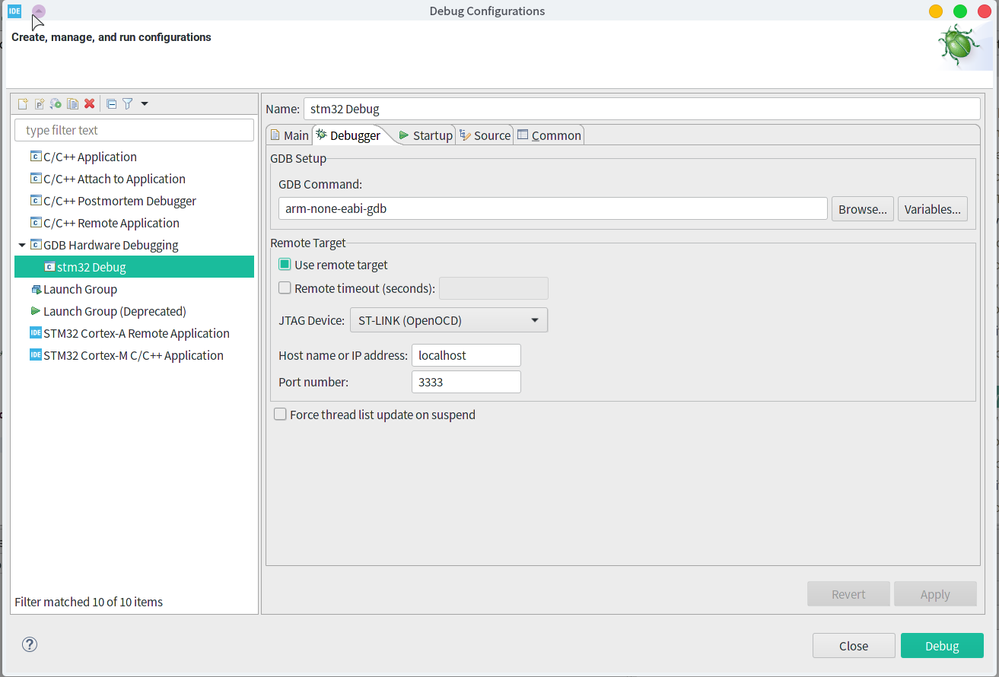Collapse the GDB Hardware Debugging node
This screenshot has width=999, height=677.
pos(22,245)
